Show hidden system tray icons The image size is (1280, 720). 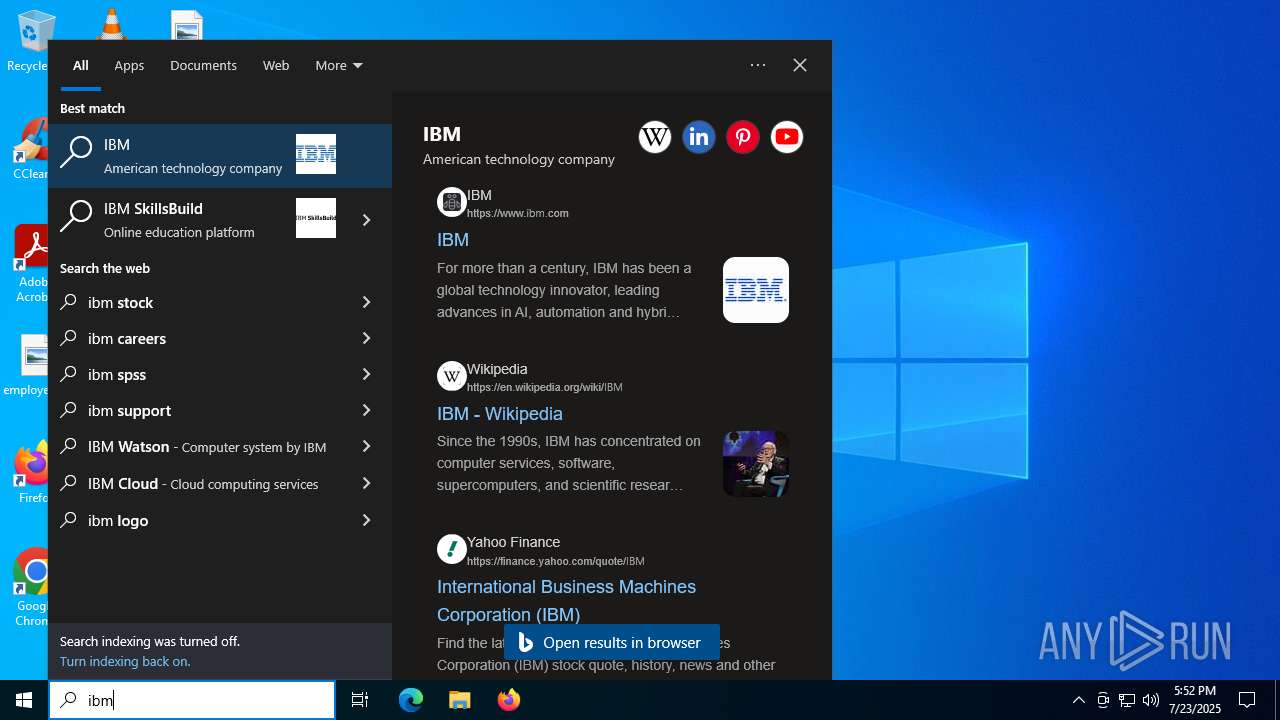point(1078,700)
